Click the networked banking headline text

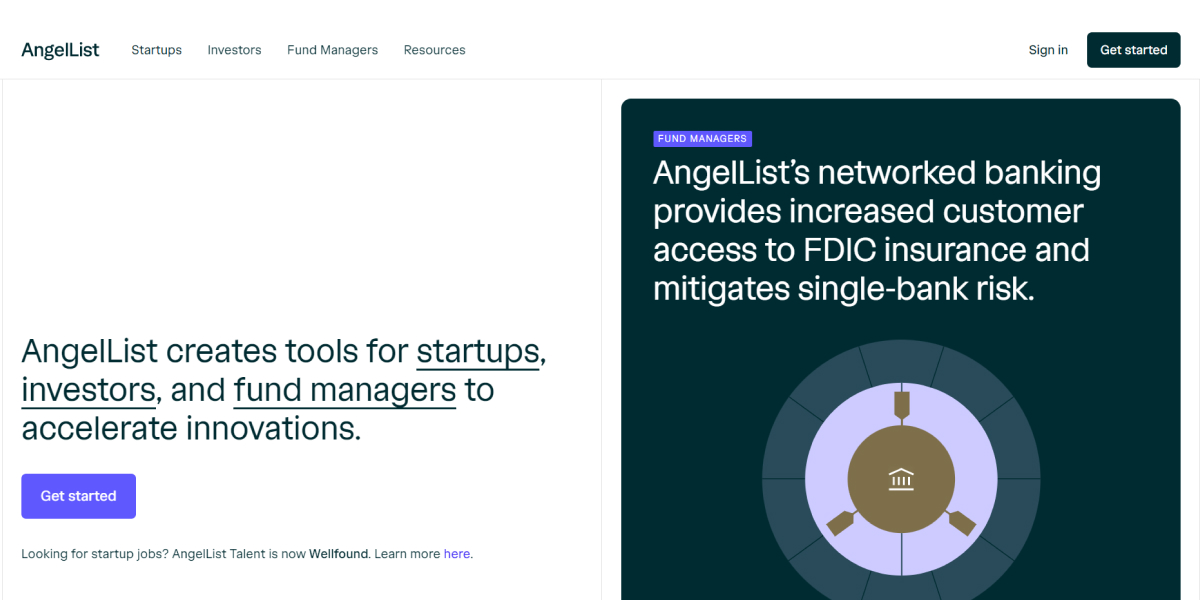pos(877,230)
